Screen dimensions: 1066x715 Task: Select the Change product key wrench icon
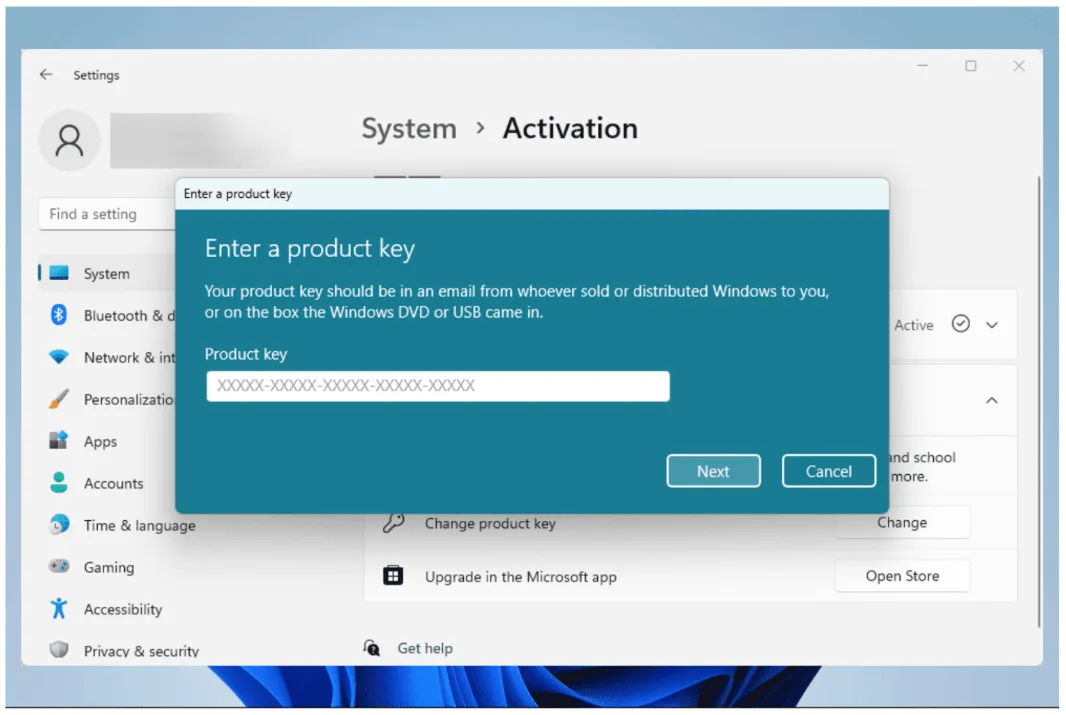click(393, 523)
